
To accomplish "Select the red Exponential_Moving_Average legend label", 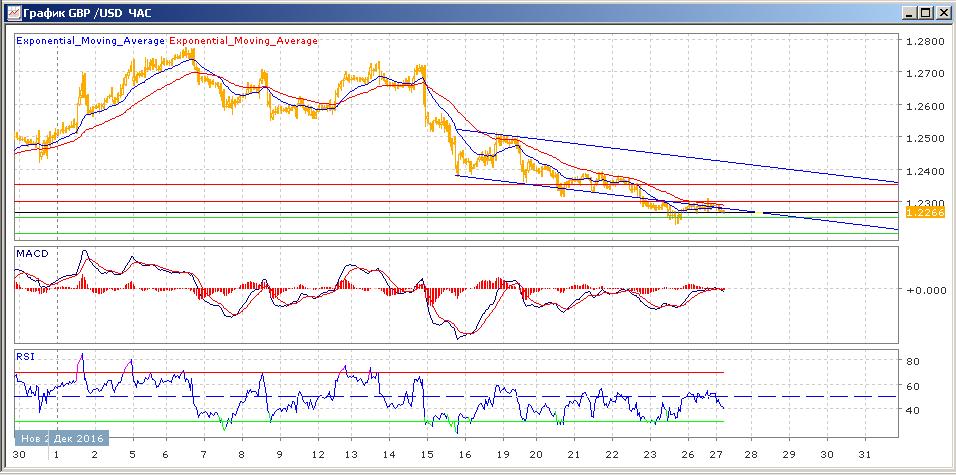I will (244, 41).
